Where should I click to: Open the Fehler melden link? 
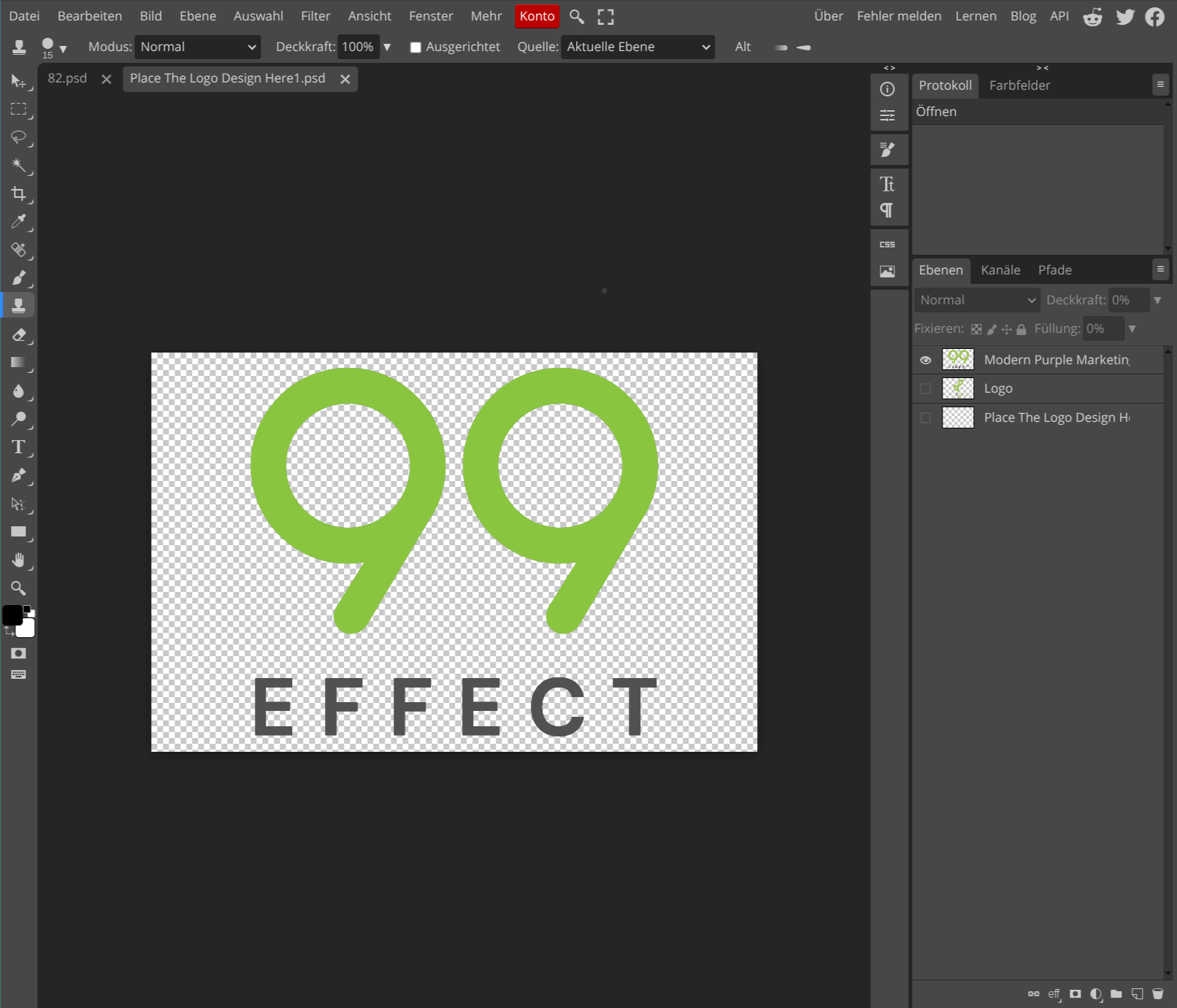tap(898, 16)
